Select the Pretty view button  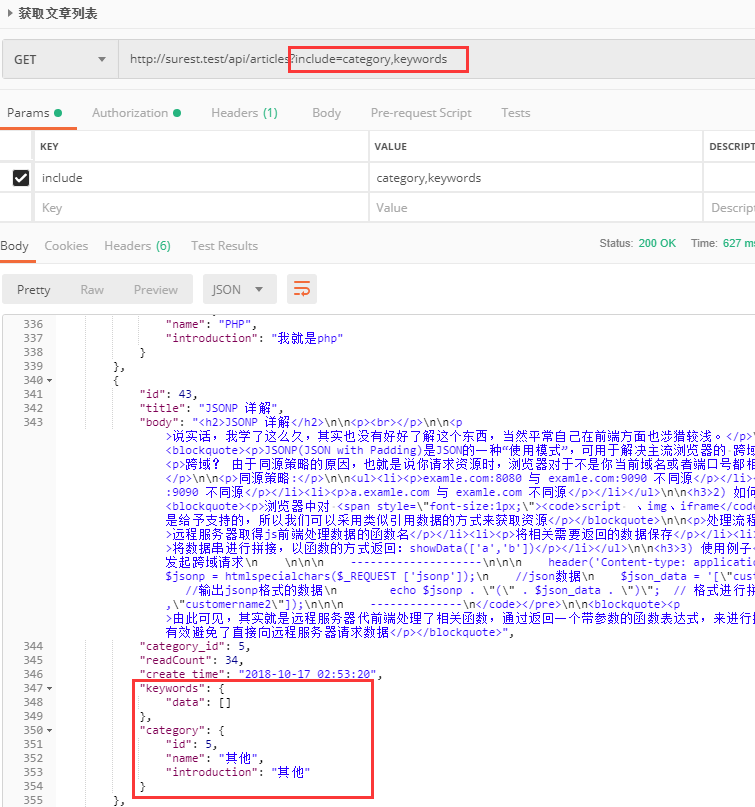[34, 290]
